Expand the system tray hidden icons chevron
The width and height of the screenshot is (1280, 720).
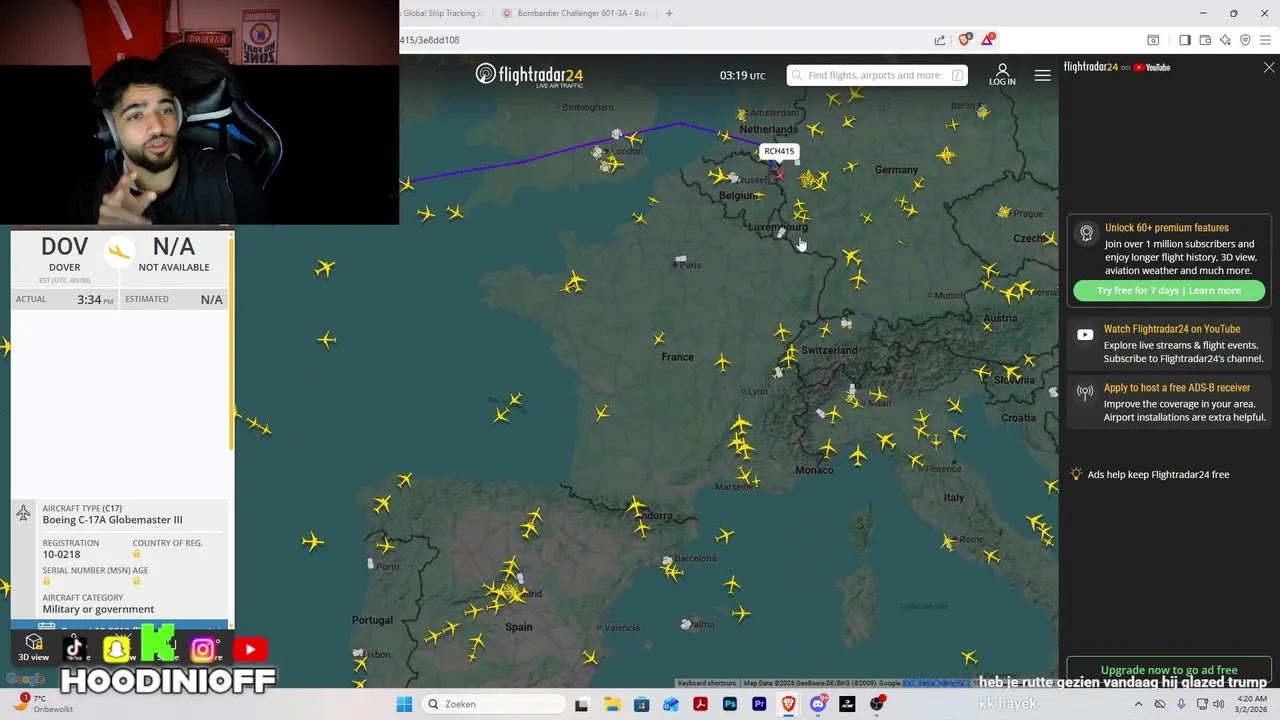point(1138,704)
